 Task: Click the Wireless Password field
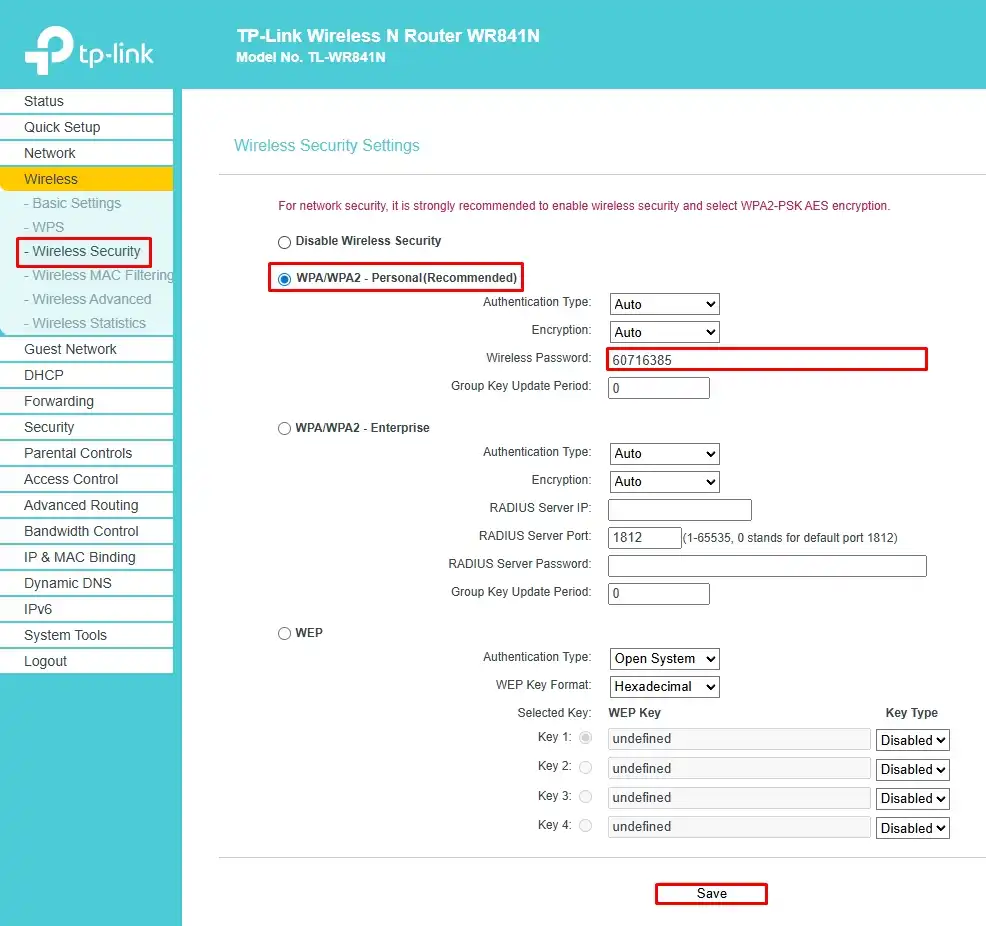click(x=766, y=359)
